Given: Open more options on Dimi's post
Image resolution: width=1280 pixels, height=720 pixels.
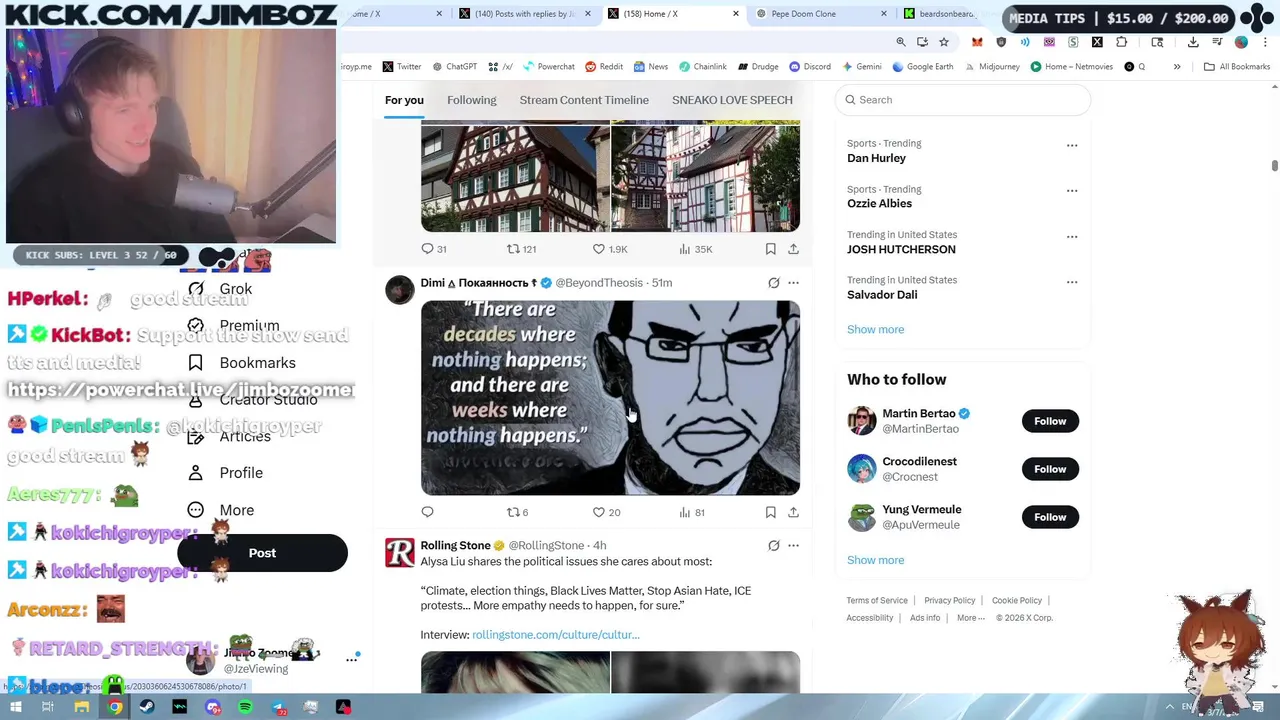Looking at the screenshot, I should tap(793, 283).
